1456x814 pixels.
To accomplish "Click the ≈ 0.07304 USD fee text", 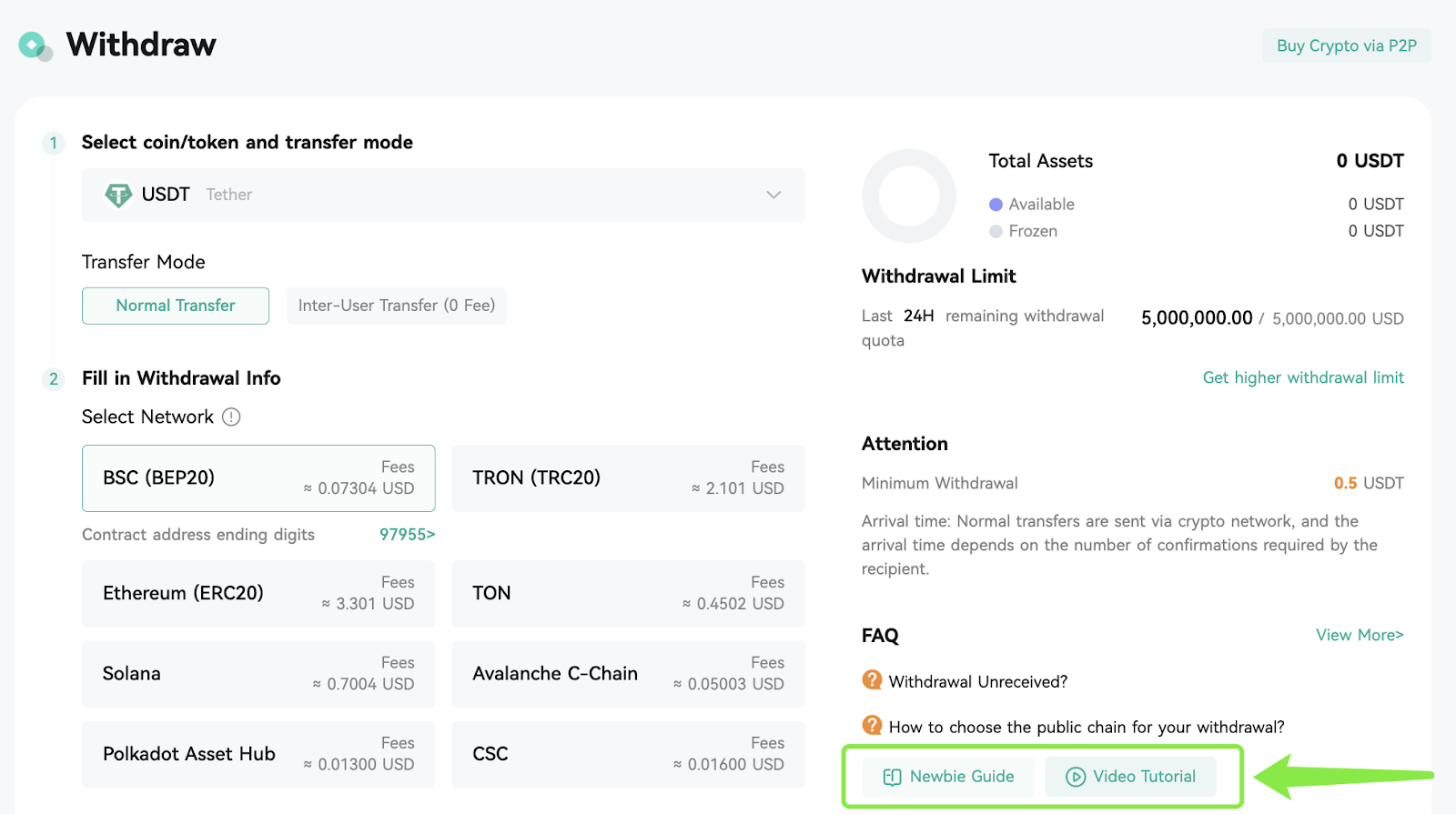I will click(359, 488).
